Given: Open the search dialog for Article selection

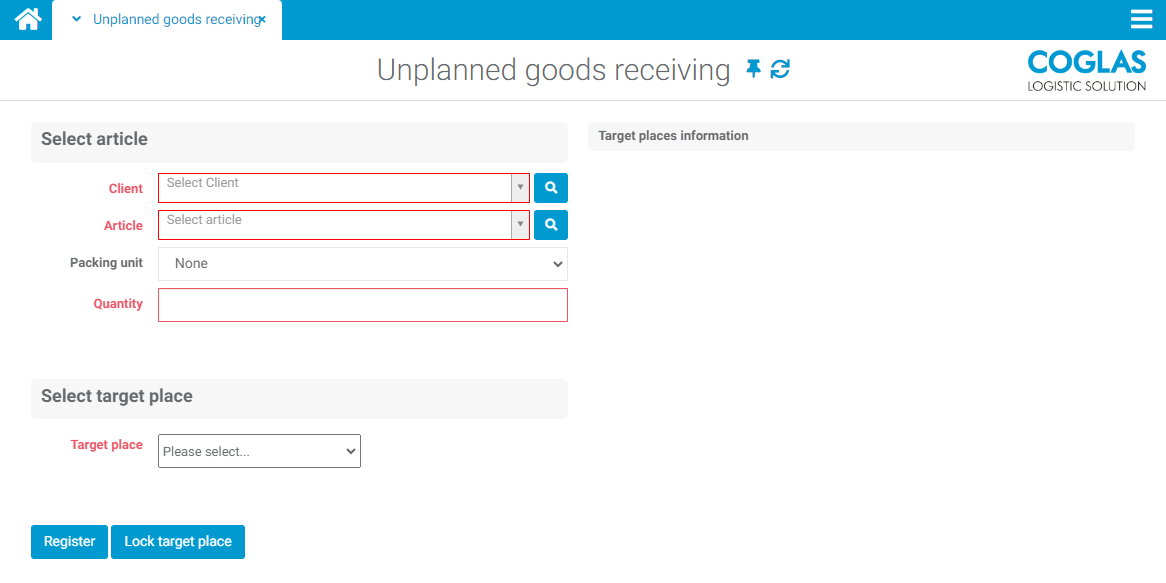Looking at the screenshot, I should coord(550,224).
